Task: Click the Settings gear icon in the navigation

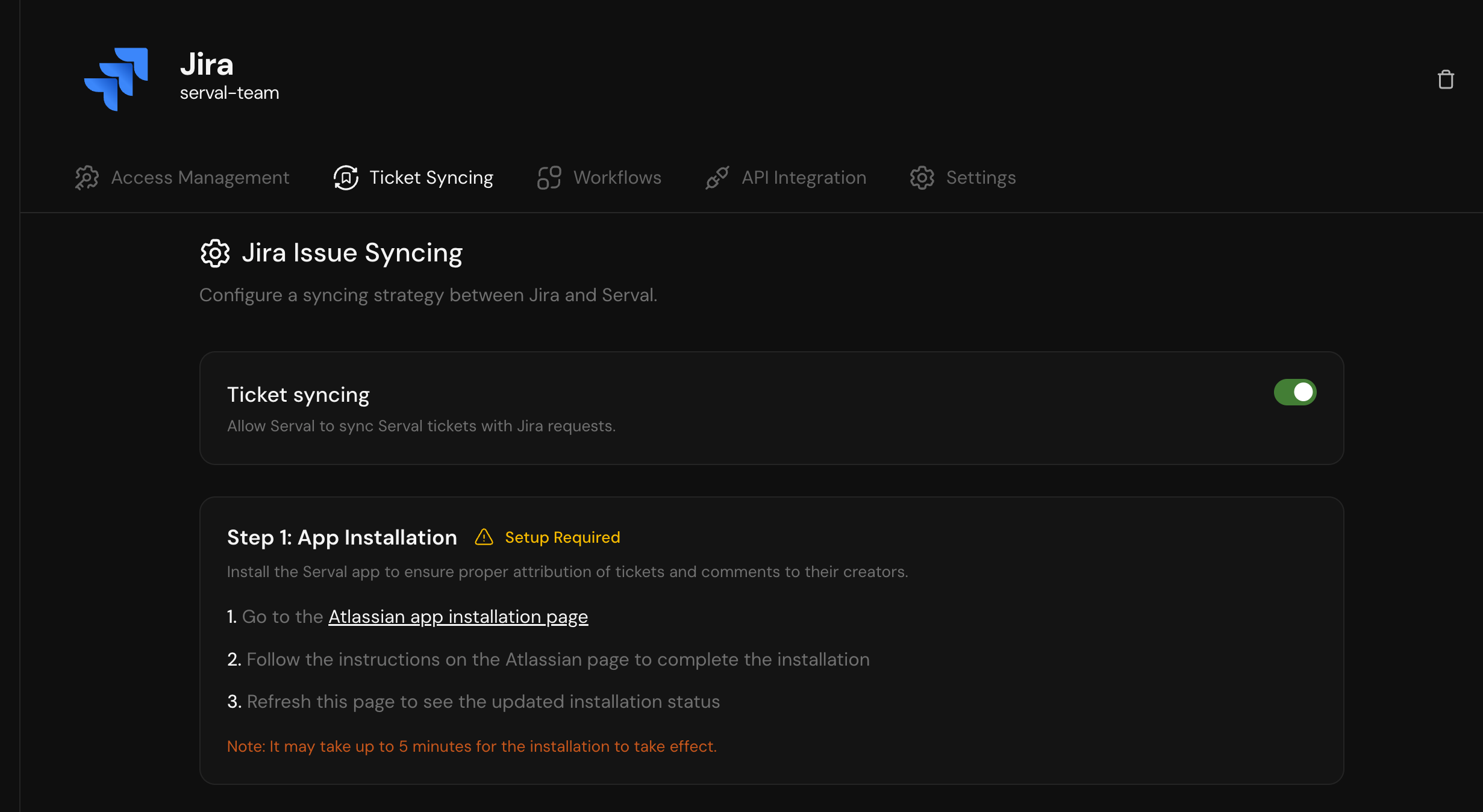Action: click(921, 178)
